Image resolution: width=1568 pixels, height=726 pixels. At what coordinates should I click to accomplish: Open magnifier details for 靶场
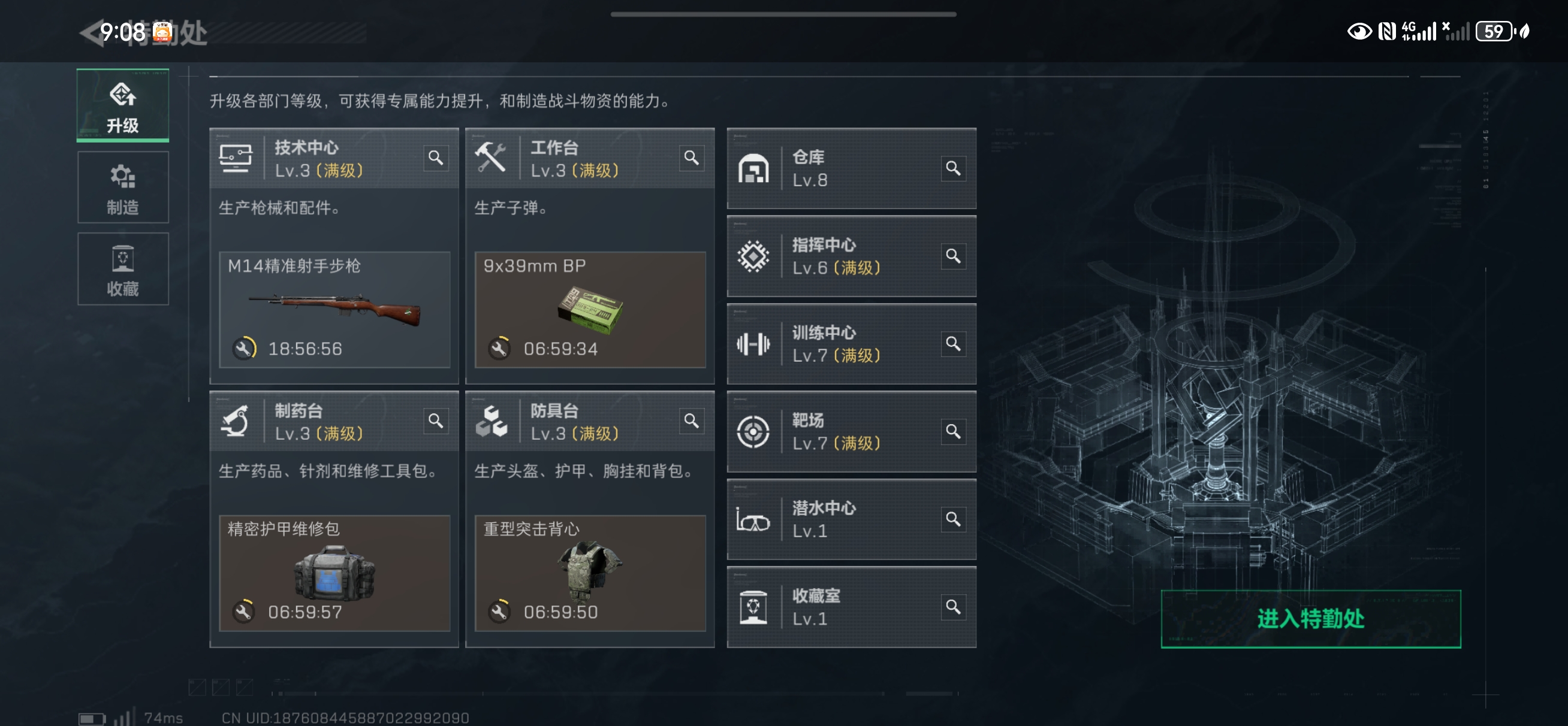(952, 431)
